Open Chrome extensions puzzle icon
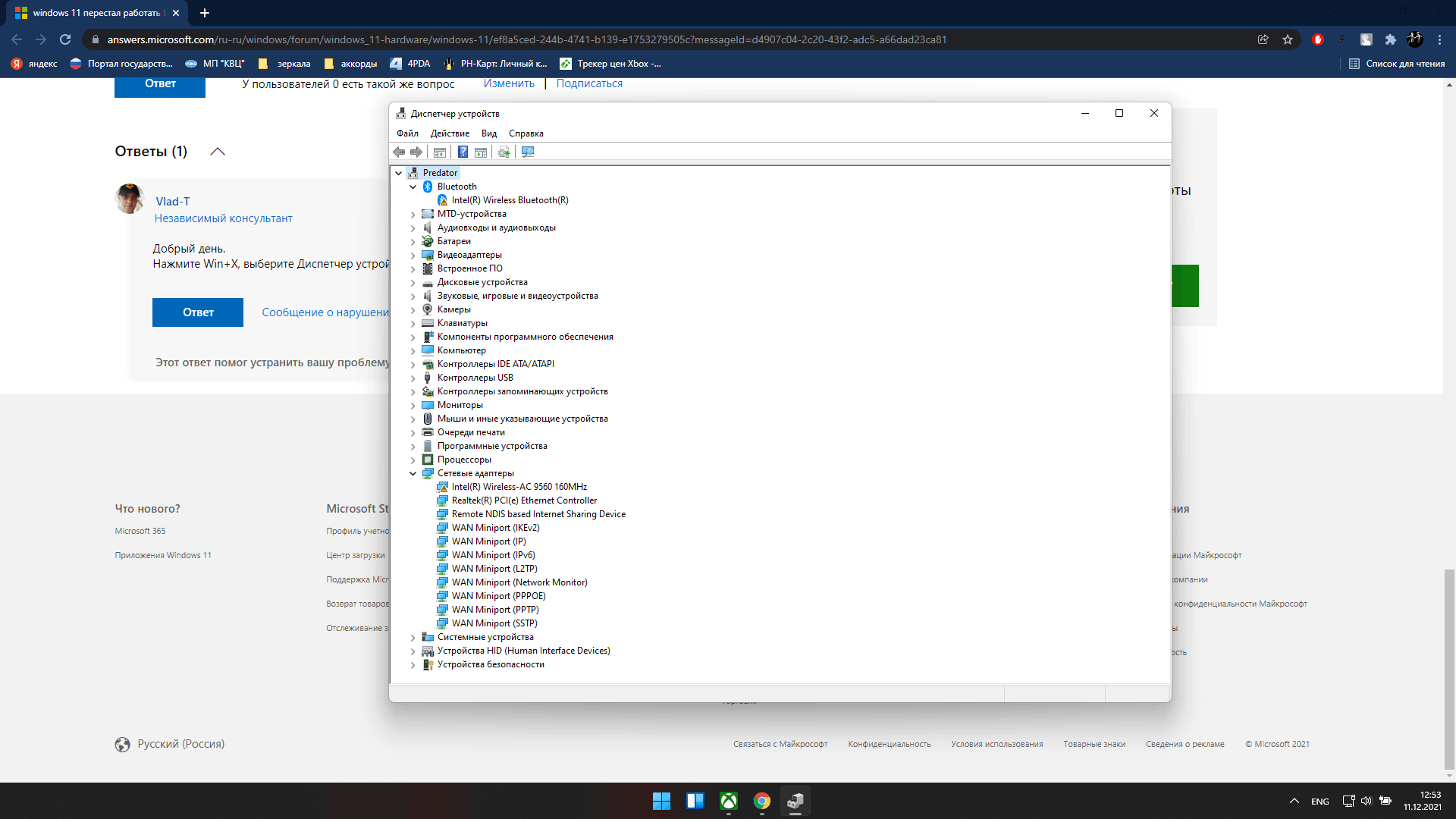 click(x=1390, y=39)
